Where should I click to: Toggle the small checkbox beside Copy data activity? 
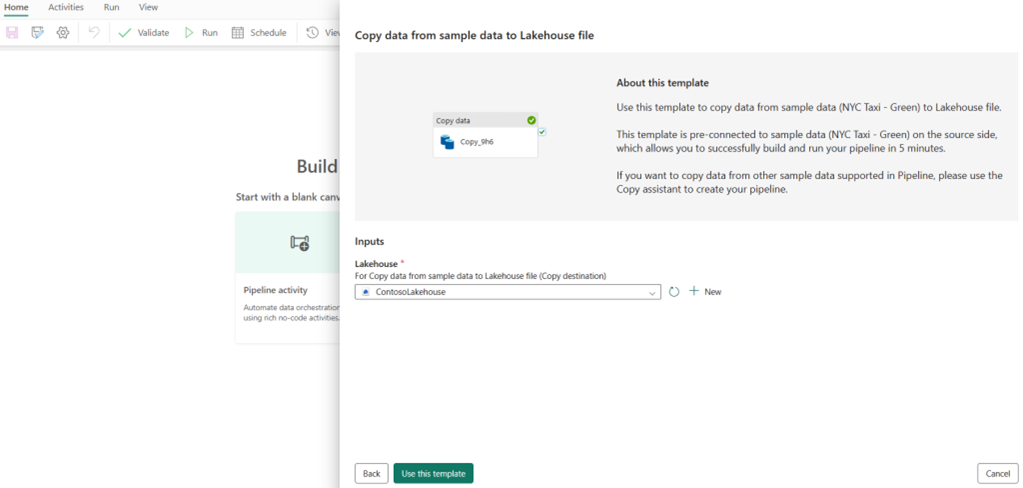tap(541, 131)
